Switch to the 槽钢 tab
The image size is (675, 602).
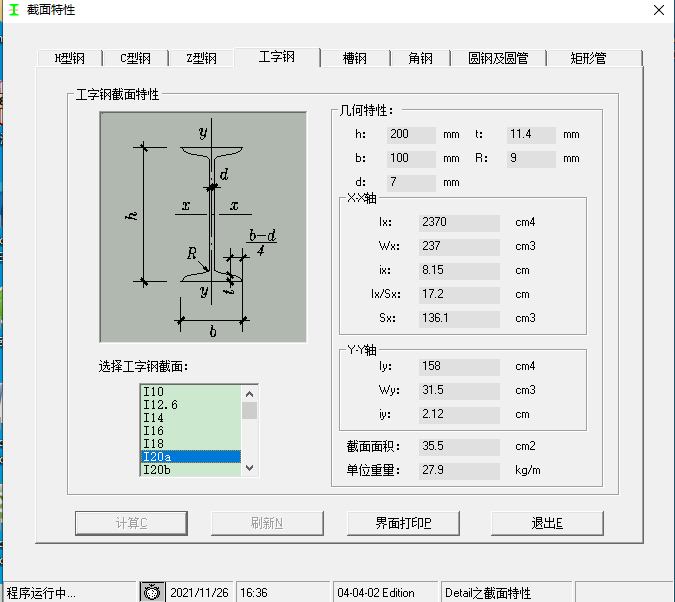tap(355, 58)
